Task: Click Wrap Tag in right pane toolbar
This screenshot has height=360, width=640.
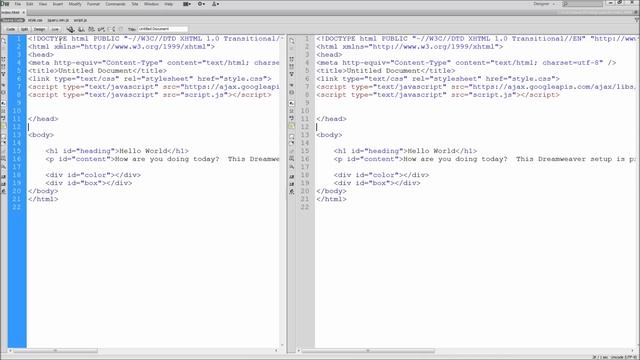Action: [x=291, y=151]
